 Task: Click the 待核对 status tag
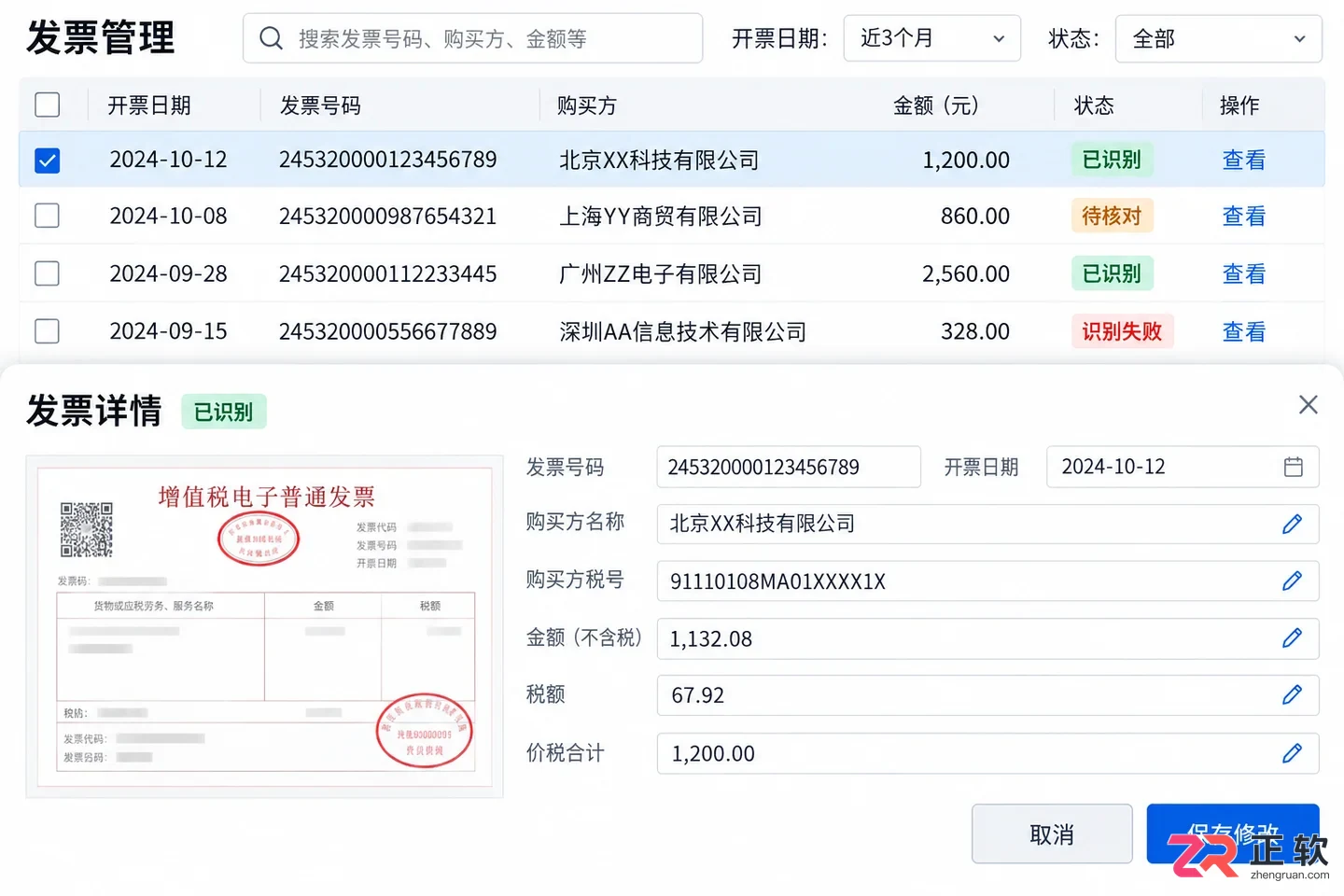point(1112,217)
